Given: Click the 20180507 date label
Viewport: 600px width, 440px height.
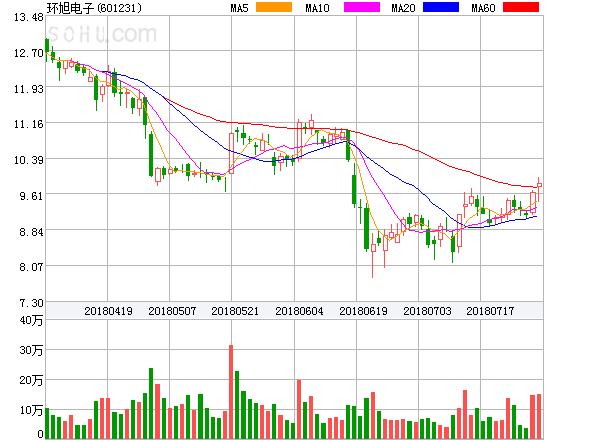Looking at the screenshot, I should 172,311.
